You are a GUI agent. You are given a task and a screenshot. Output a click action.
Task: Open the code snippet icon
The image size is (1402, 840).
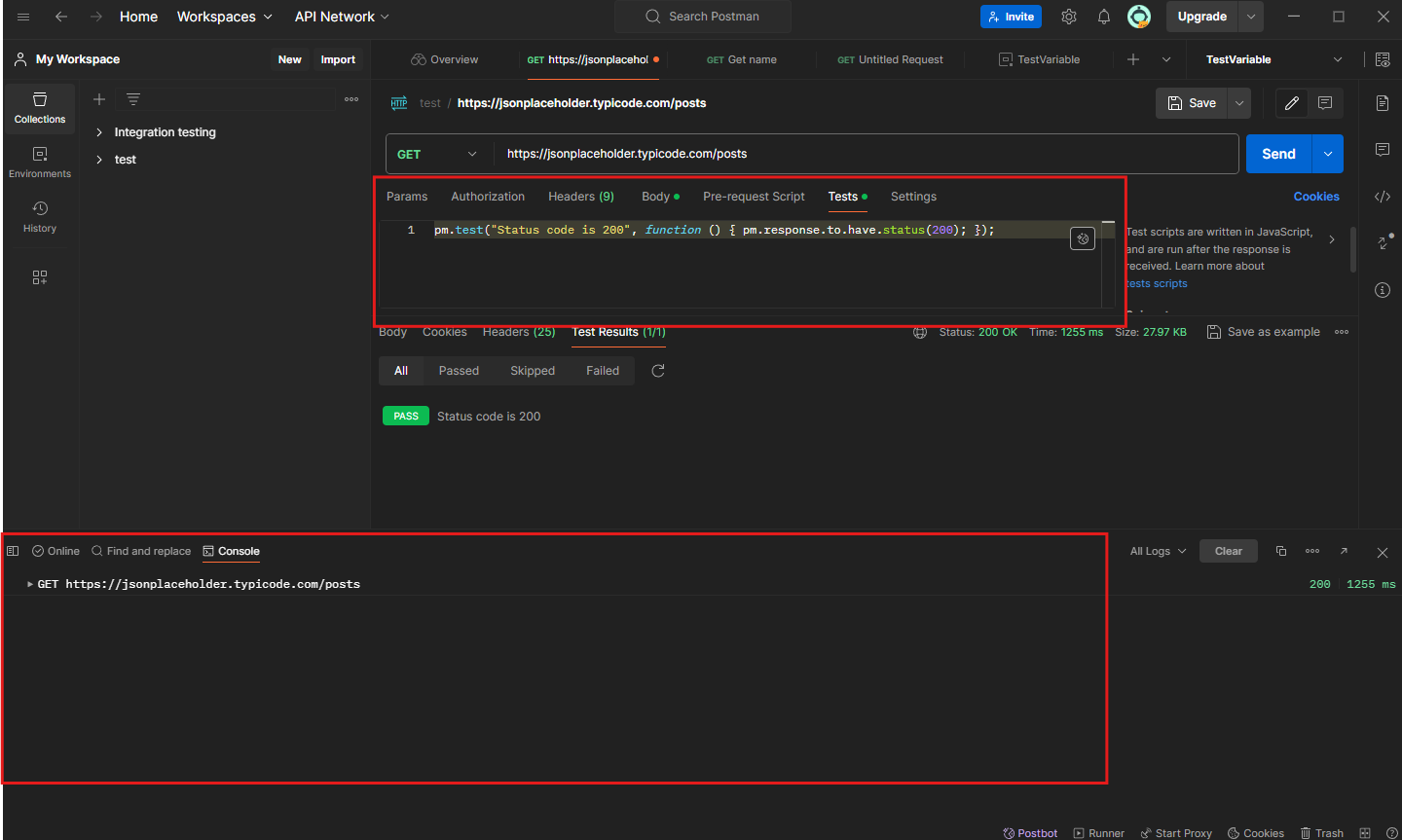pyautogui.click(x=1383, y=197)
